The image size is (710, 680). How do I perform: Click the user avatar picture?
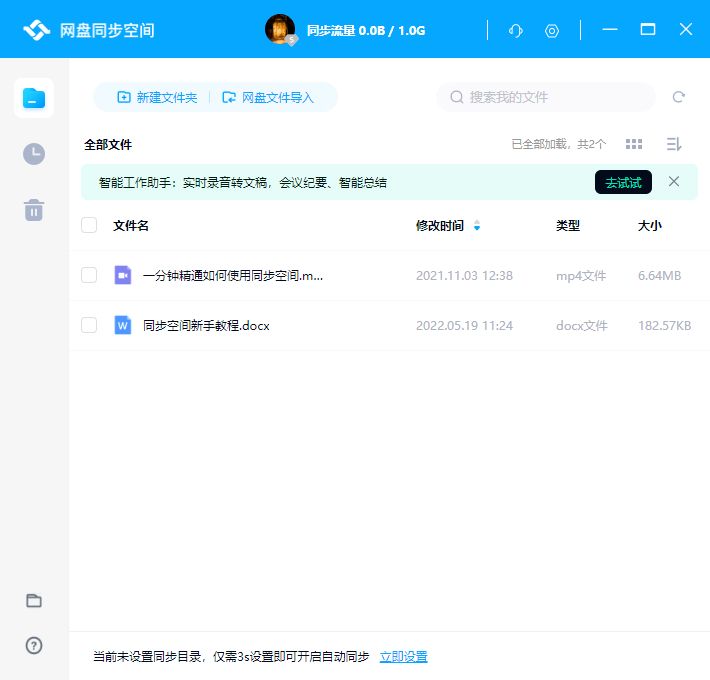[x=280, y=29]
